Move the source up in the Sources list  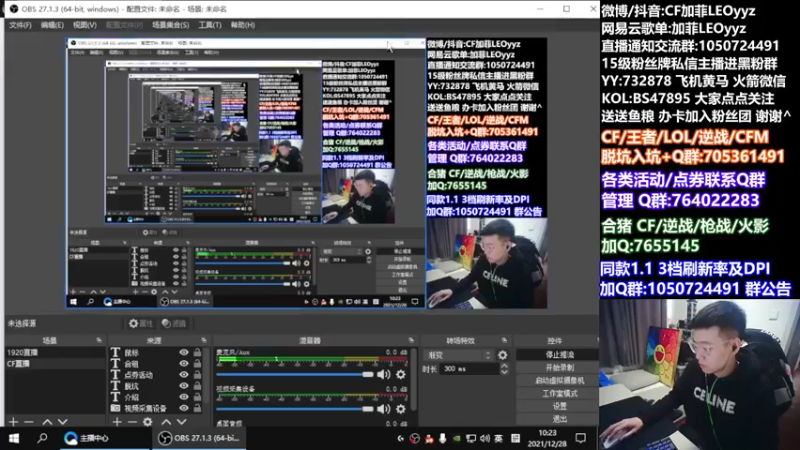click(x=166, y=422)
